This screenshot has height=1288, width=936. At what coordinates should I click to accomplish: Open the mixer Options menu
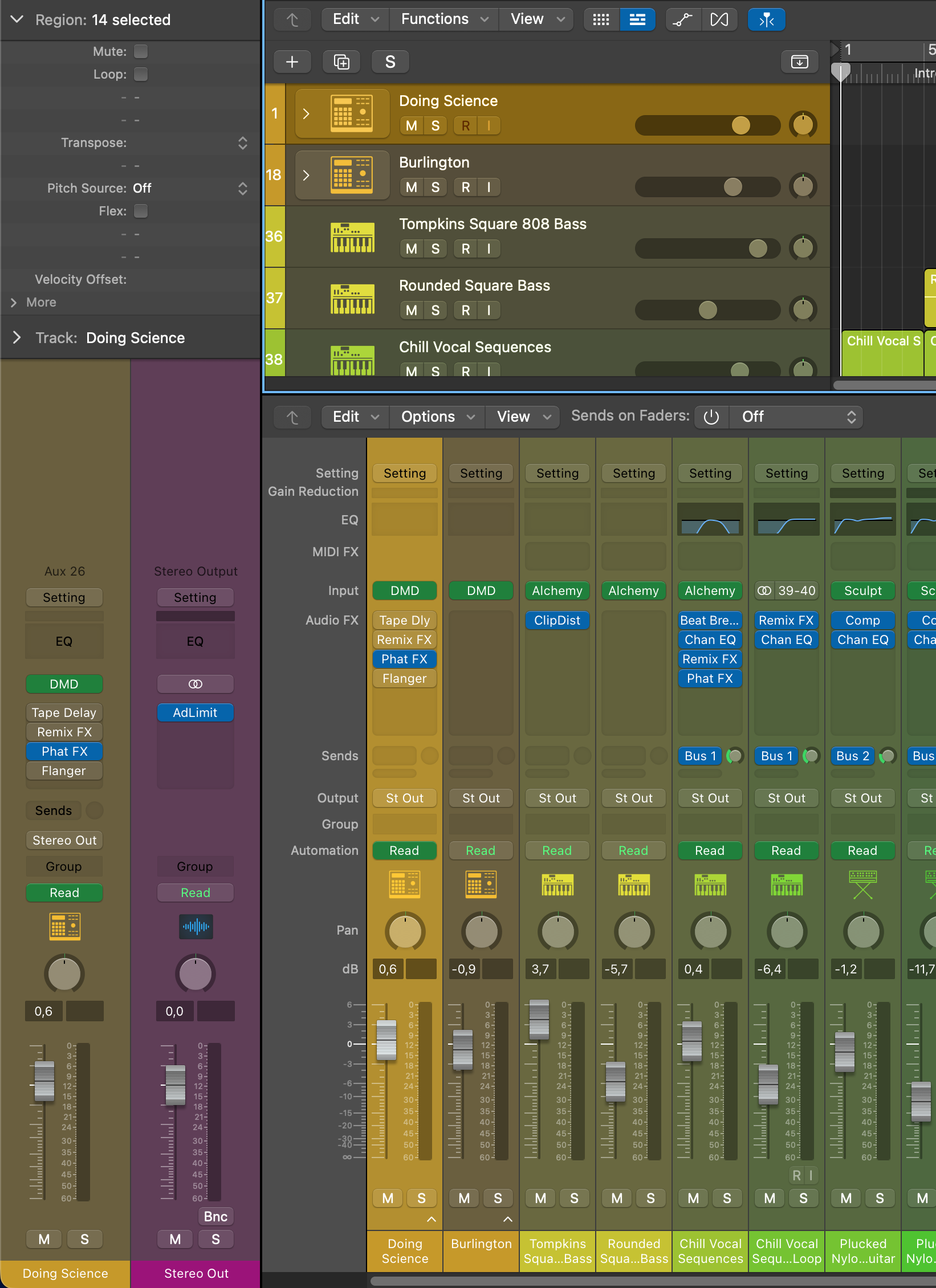point(437,417)
